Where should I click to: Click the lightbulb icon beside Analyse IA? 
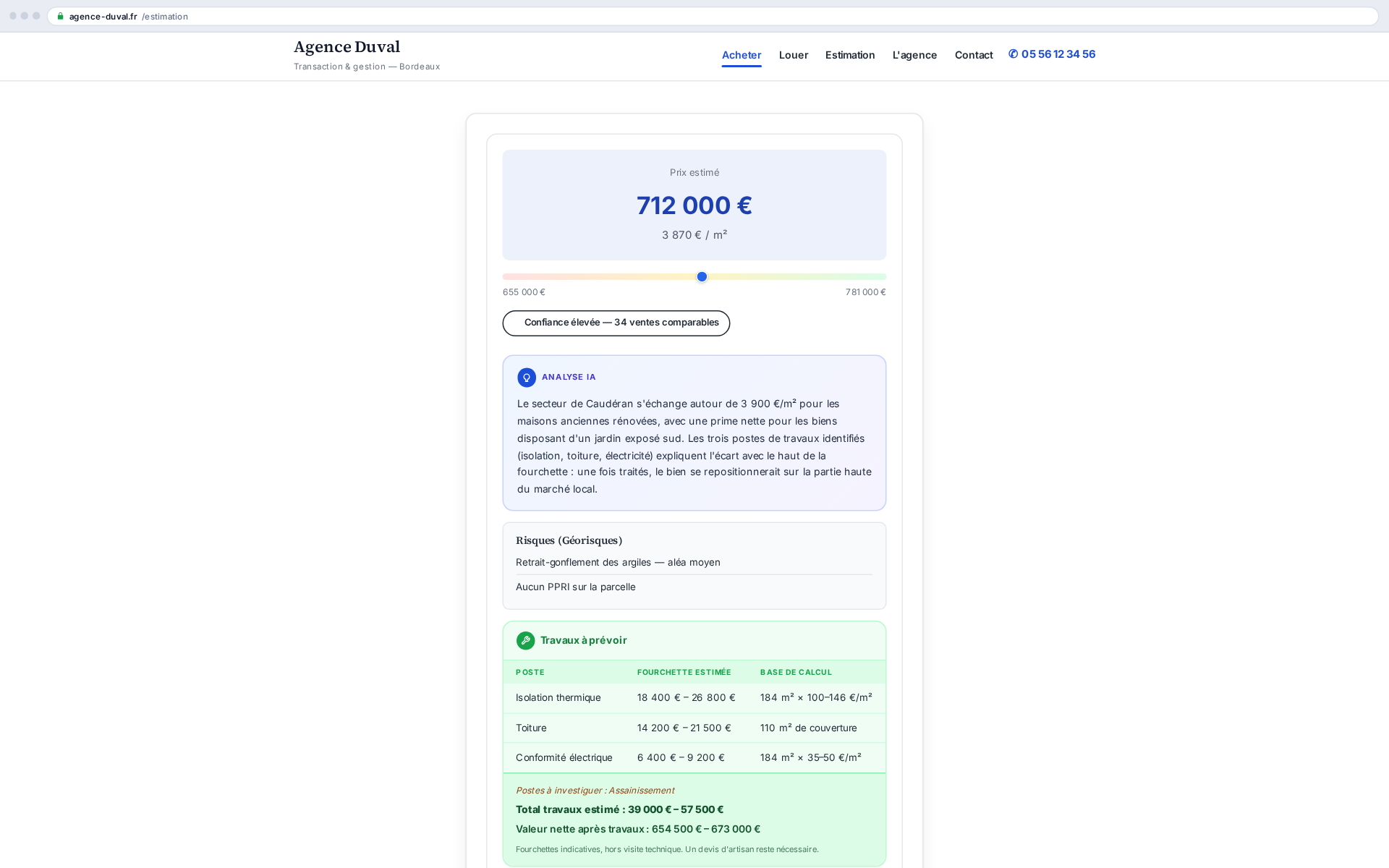point(527,378)
